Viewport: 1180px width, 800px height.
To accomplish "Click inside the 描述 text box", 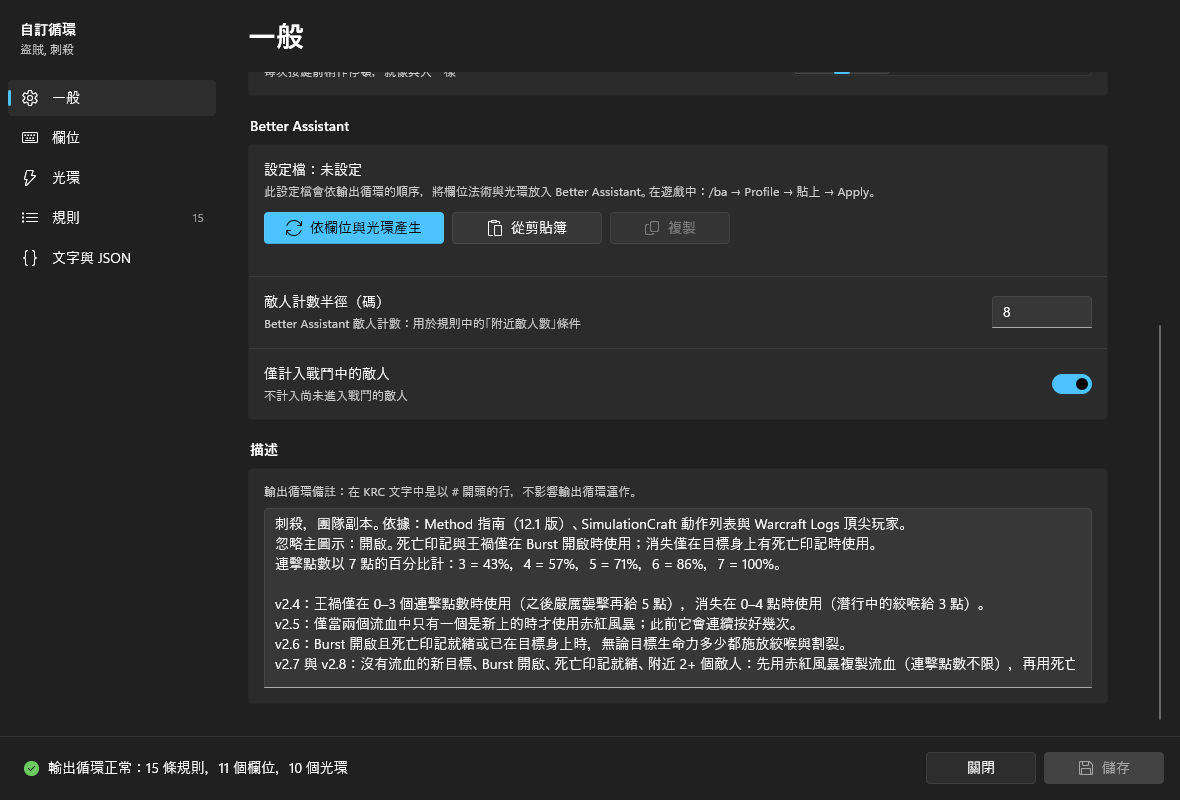I will (677, 598).
